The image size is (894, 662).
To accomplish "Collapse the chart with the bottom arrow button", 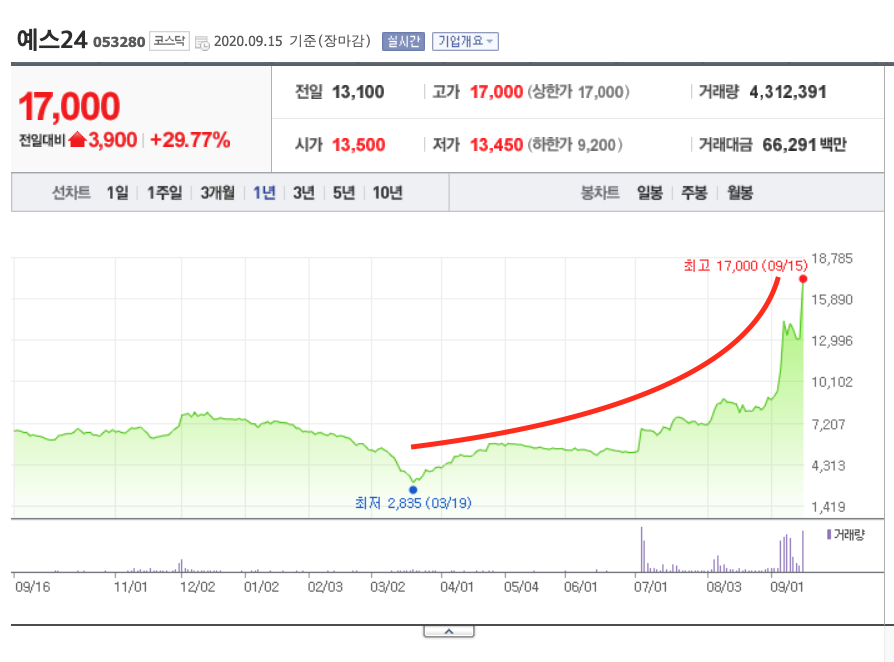I will pos(449,632).
